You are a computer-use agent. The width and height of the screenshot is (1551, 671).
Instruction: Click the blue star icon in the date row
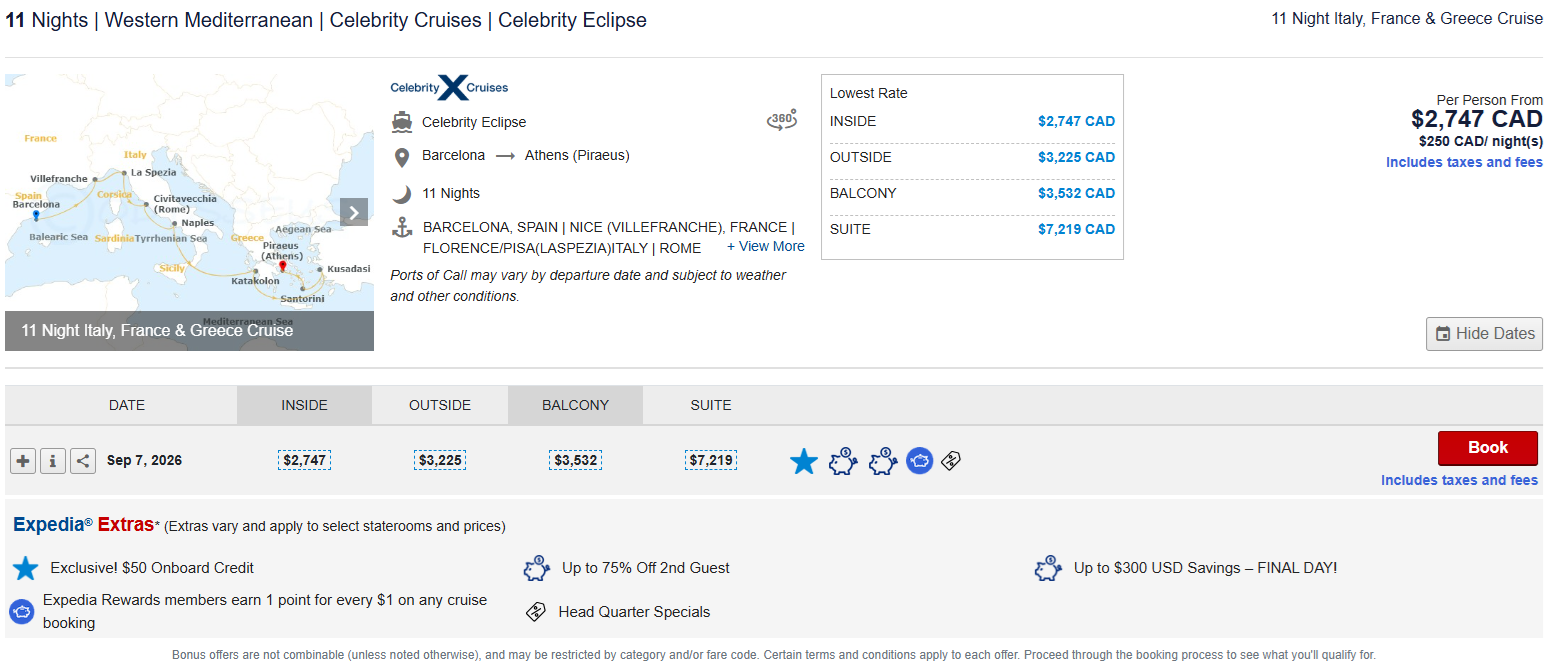point(804,461)
